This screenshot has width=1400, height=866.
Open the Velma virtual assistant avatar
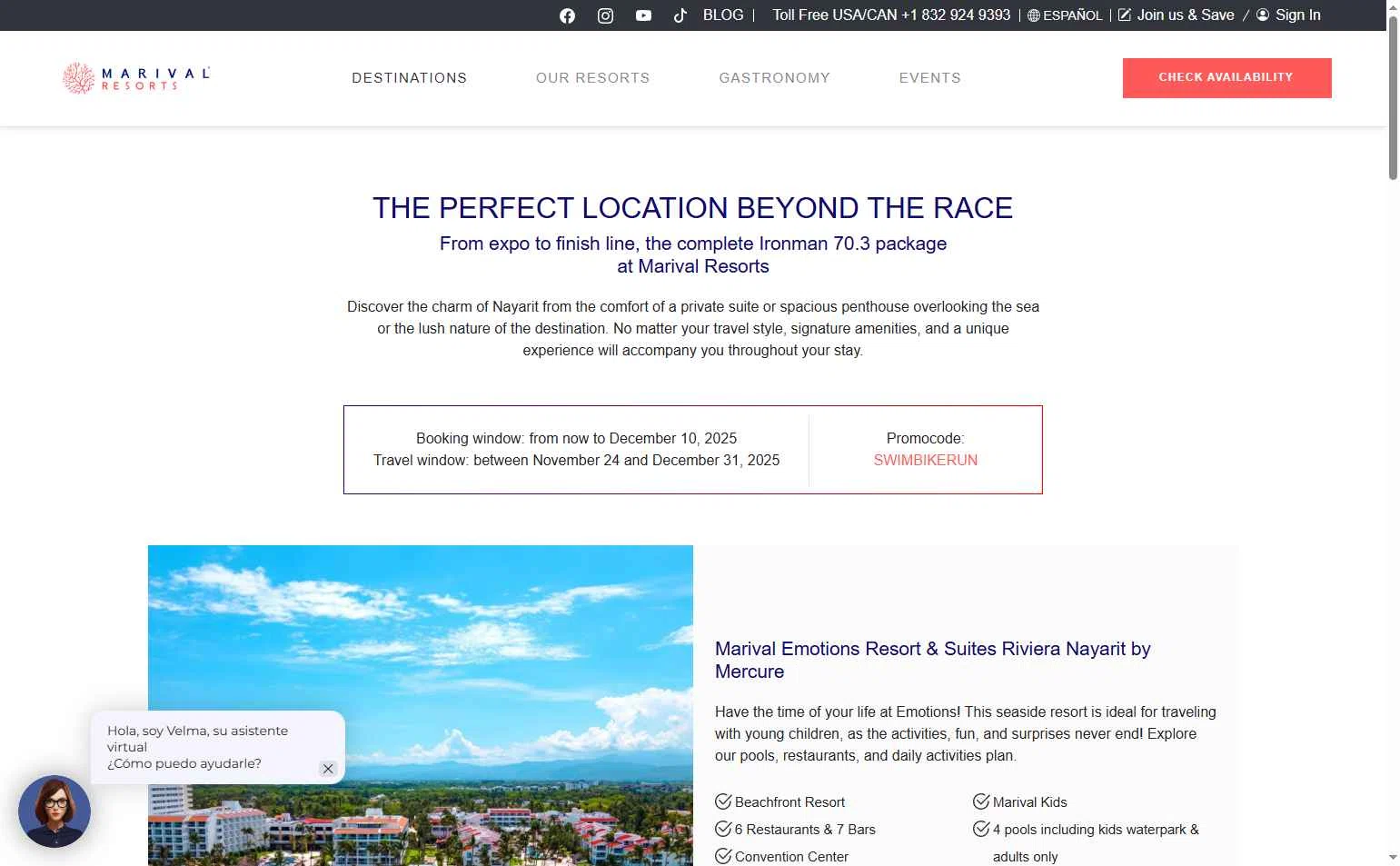[x=55, y=811]
